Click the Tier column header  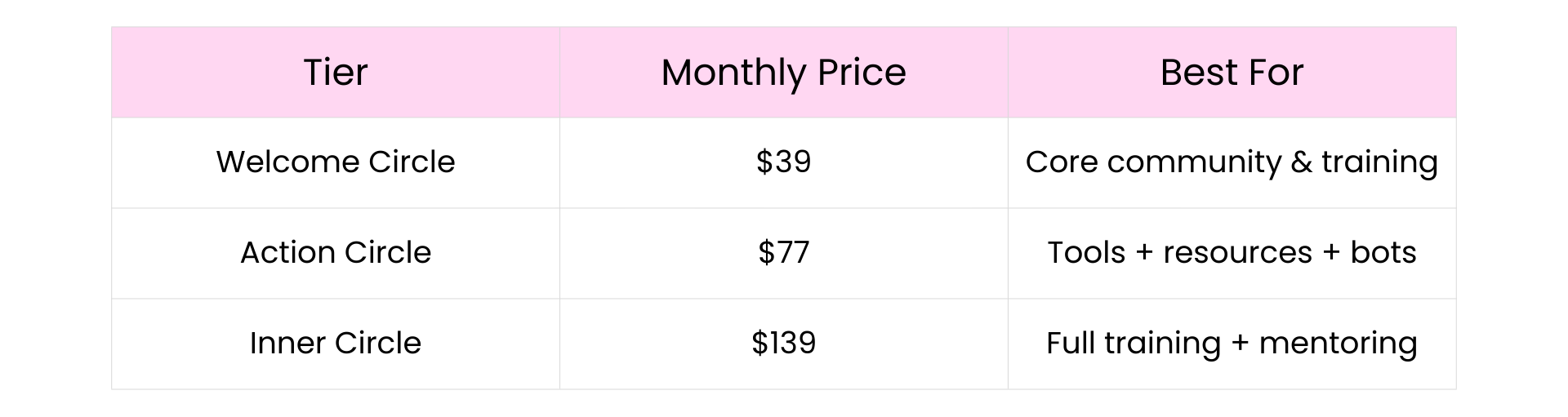pyautogui.click(x=336, y=73)
